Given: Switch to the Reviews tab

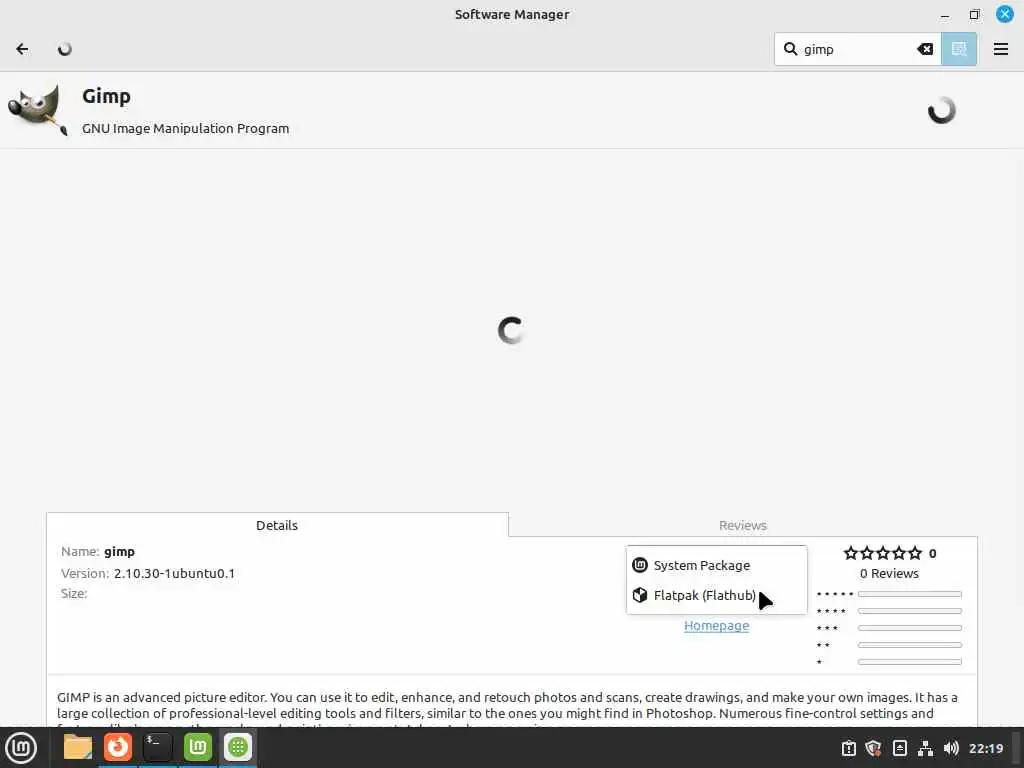Looking at the screenshot, I should [x=743, y=525].
